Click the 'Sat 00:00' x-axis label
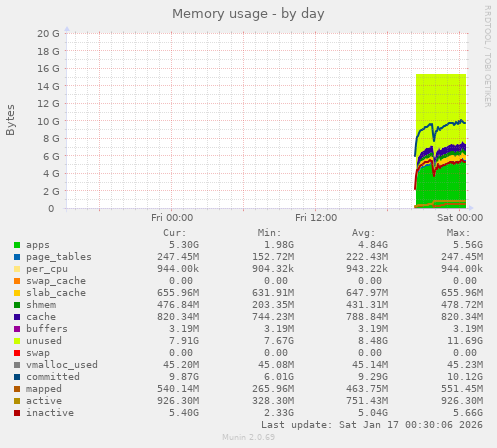The height and width of the screenshot is (448, 497). pyautogui.click(x=460, y=218)
